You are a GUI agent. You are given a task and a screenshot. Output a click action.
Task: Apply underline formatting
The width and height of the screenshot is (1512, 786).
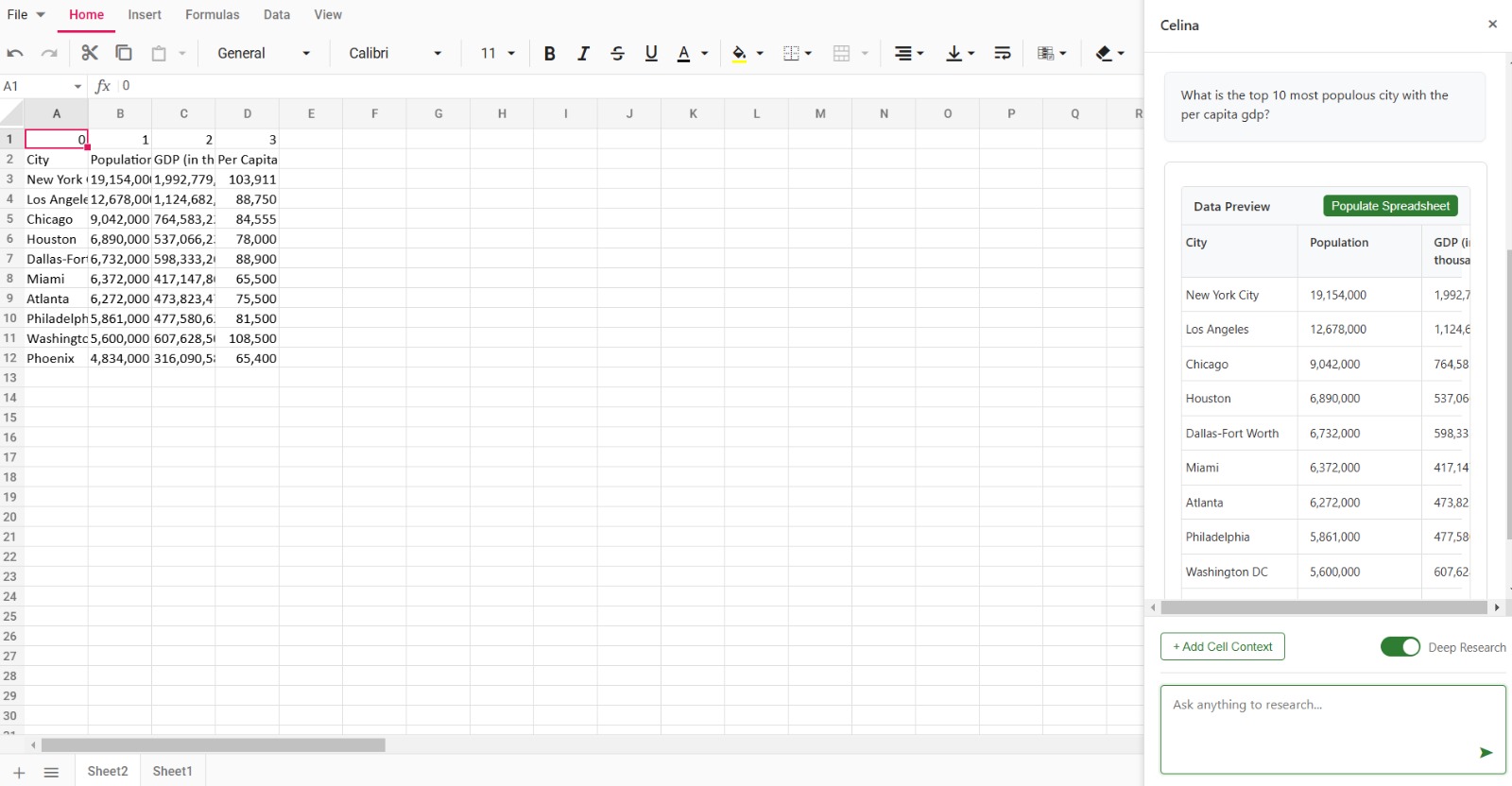point(651,54)
